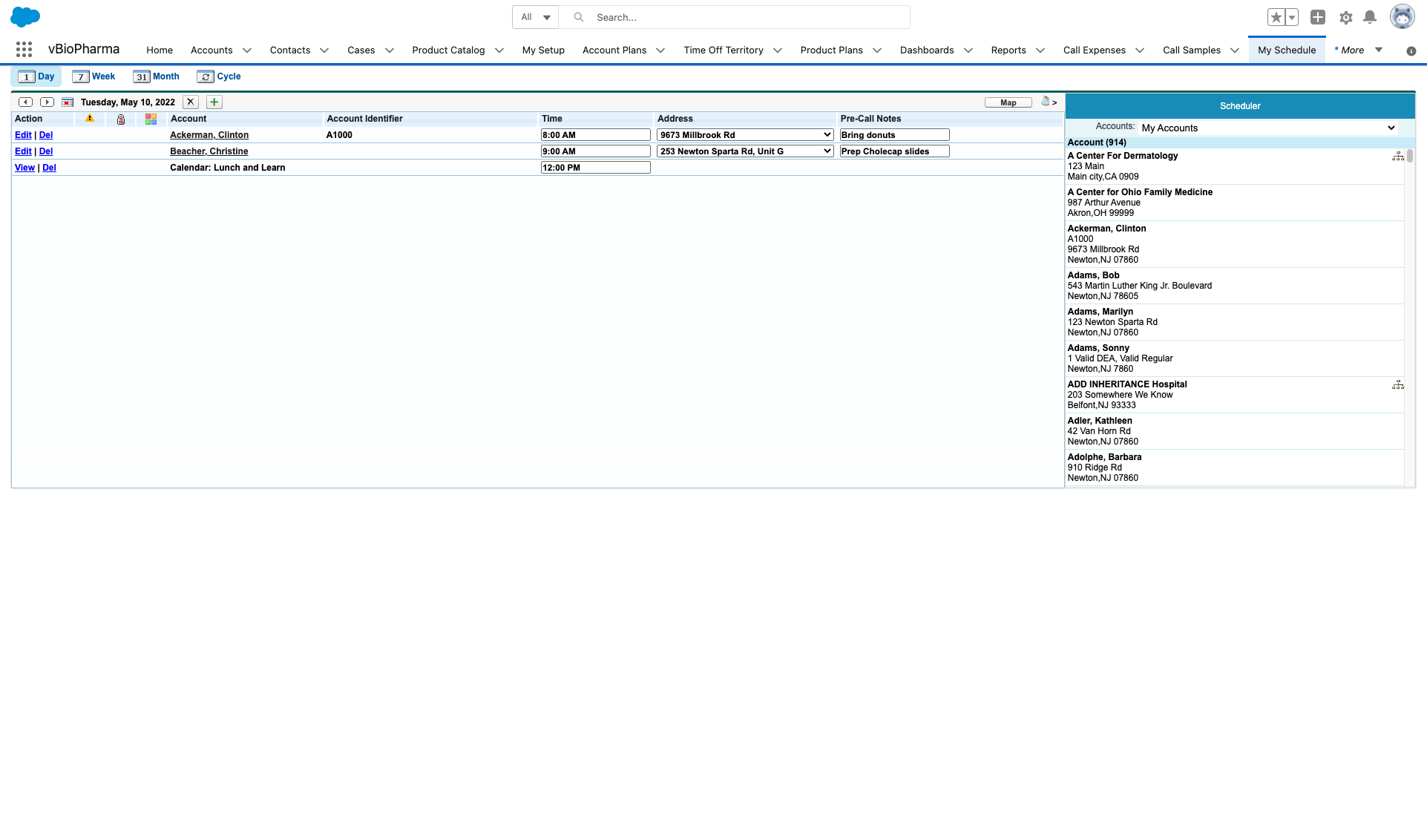The image size is (1427, 840).
Task: Click the X clear day button
Action: click(191, 102)
